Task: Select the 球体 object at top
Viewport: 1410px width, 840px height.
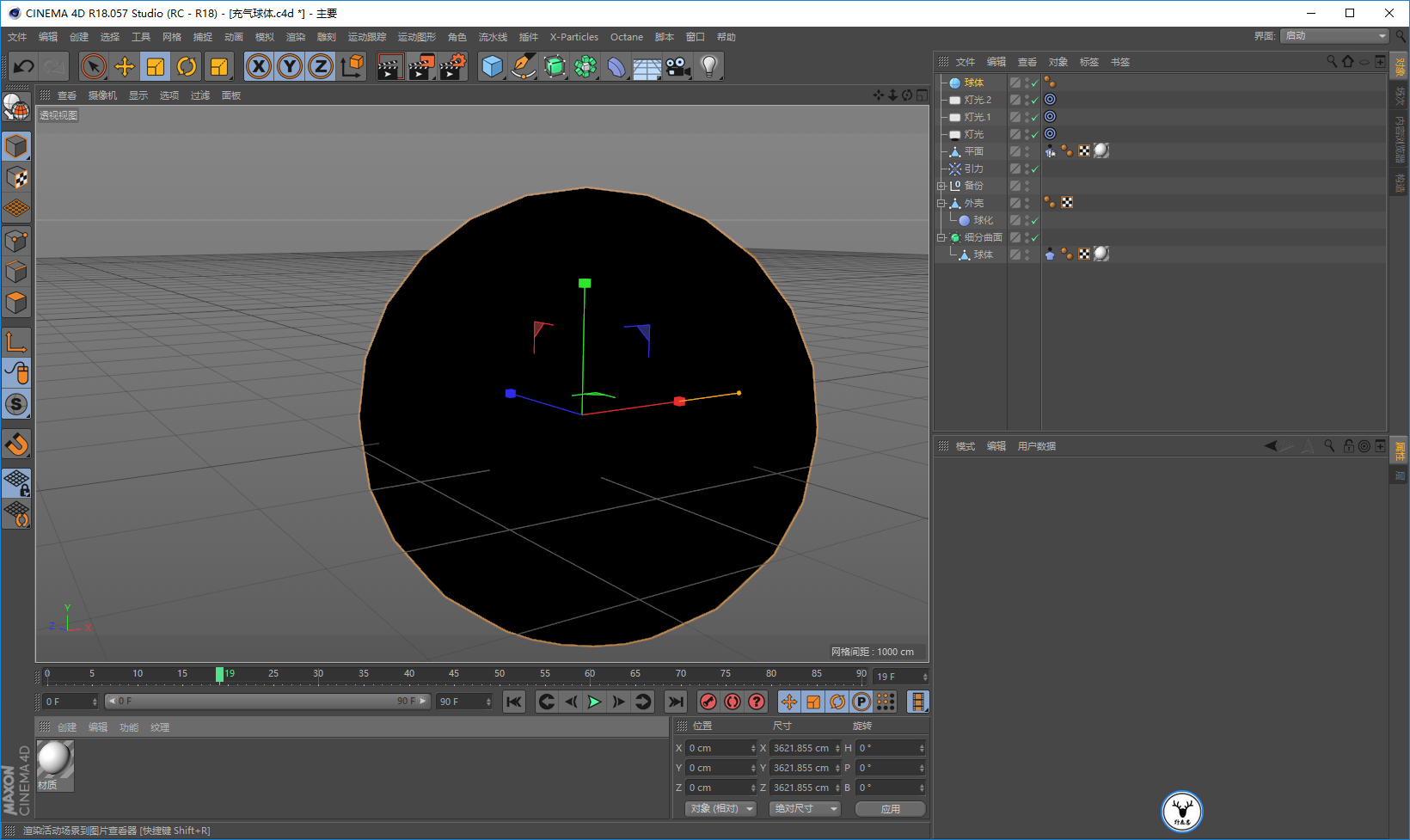Action: (973, 83)
